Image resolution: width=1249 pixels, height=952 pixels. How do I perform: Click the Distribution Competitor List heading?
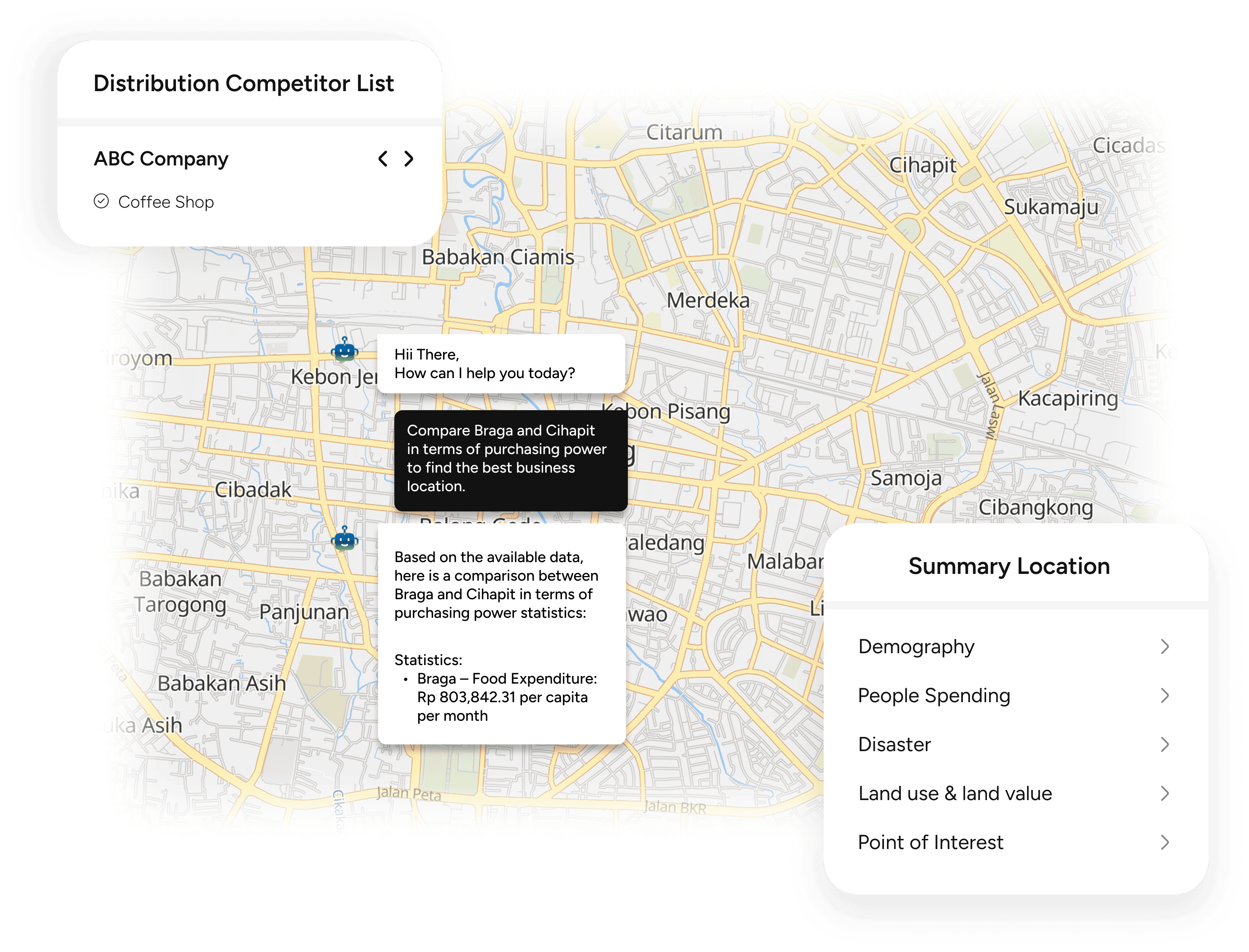point(243,83)
